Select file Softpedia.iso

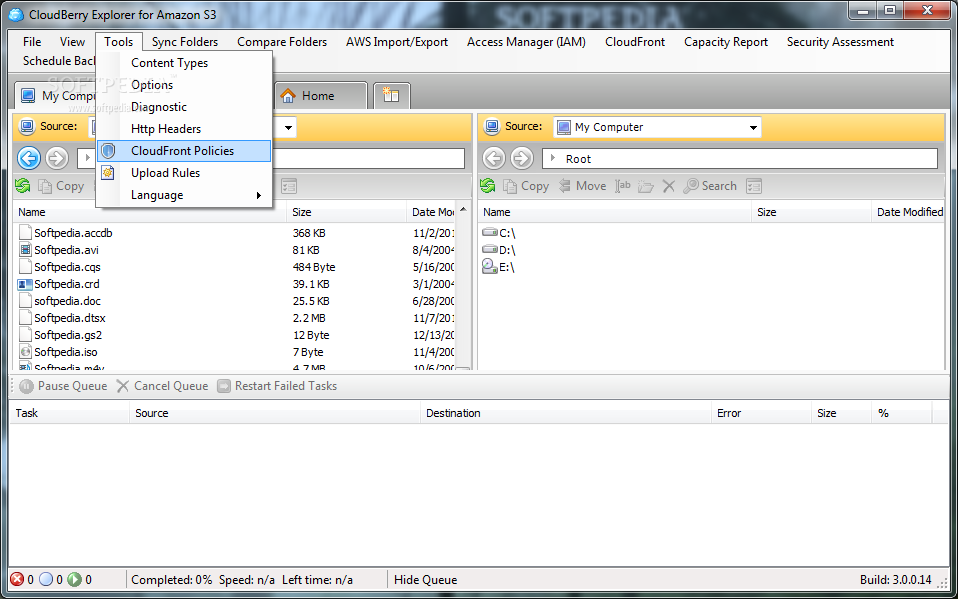coord(65,353)
